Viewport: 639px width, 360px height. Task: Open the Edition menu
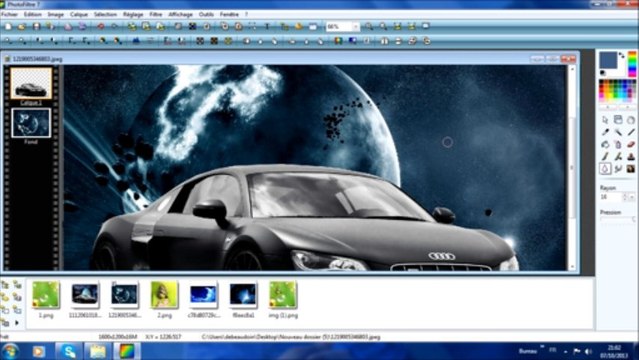32,14
